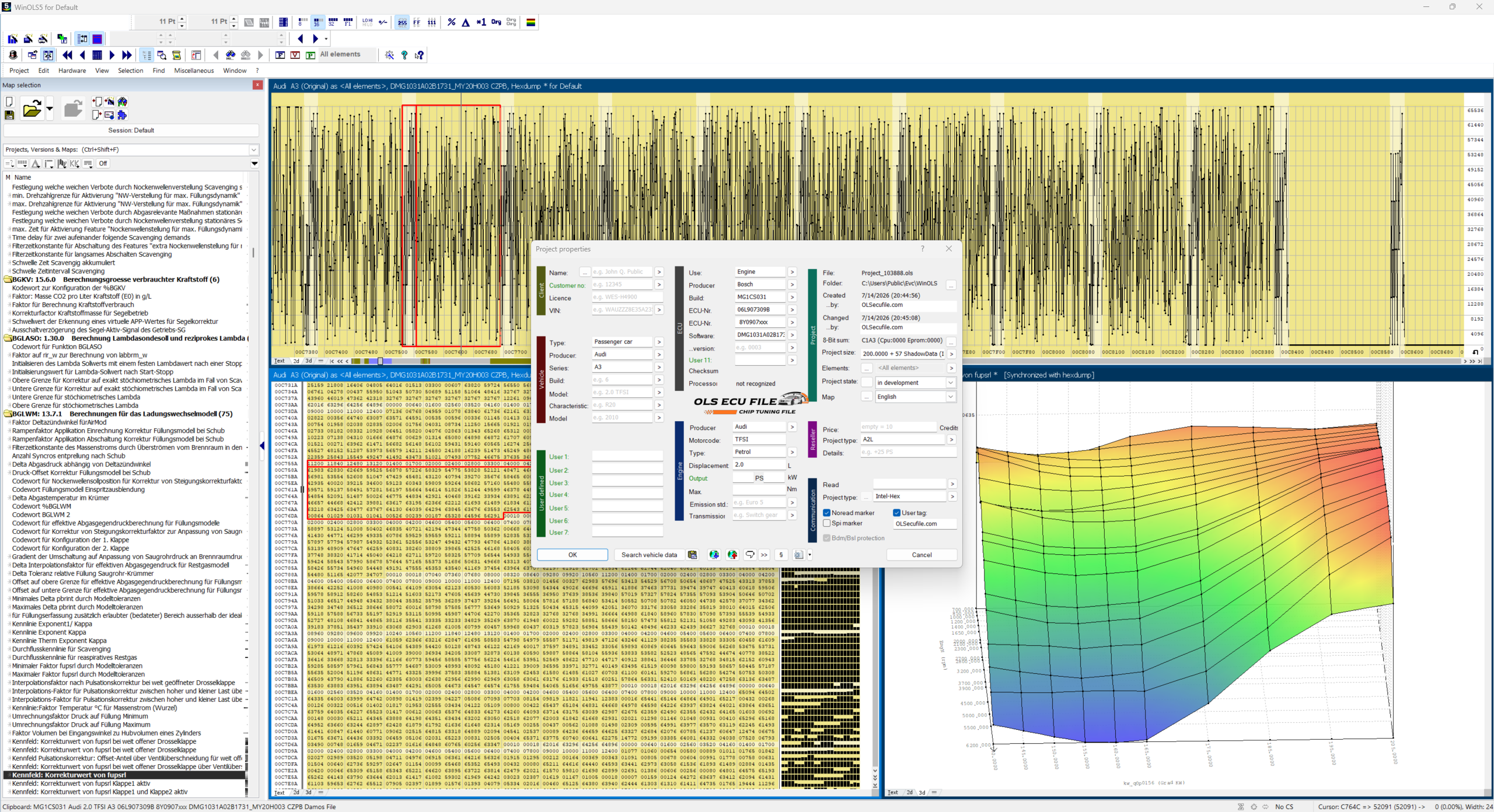Open the Window menu
1494x812 pixels.
[235, 71]
